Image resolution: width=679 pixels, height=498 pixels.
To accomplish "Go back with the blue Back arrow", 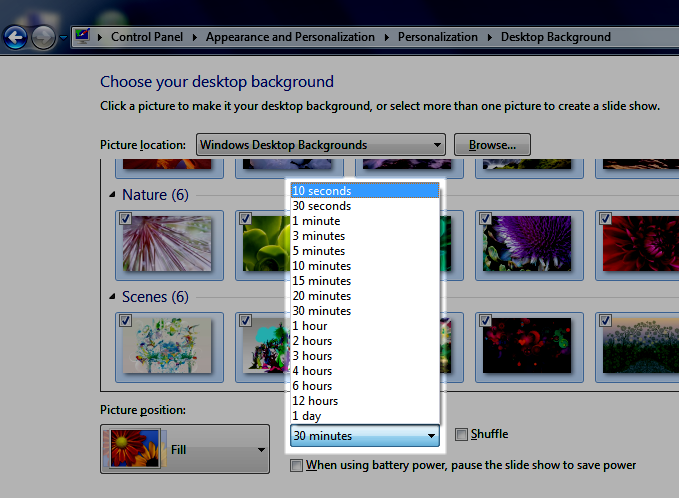I will click(16, 37).
